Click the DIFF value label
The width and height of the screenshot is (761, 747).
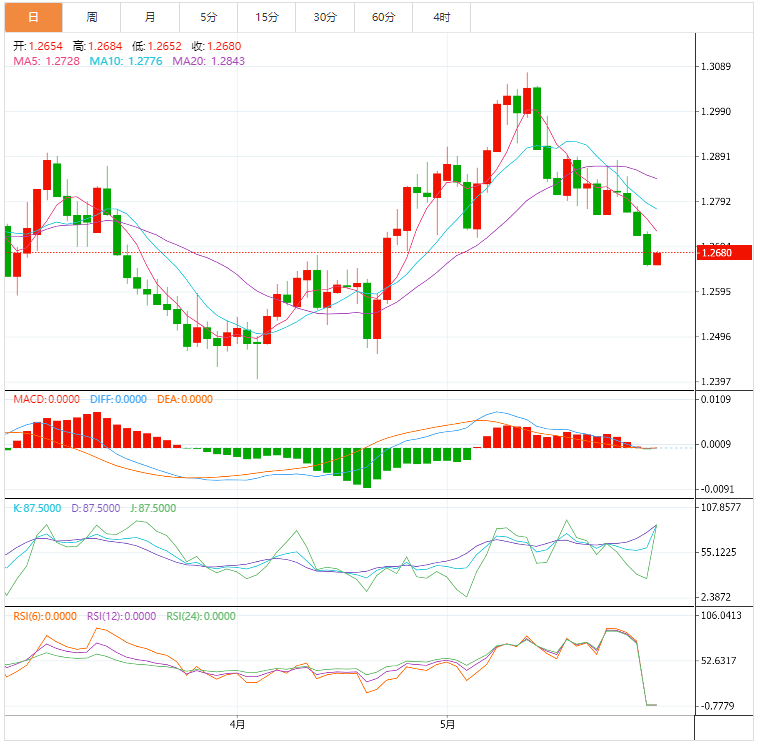pyautogui.click(x=118, y=399)
